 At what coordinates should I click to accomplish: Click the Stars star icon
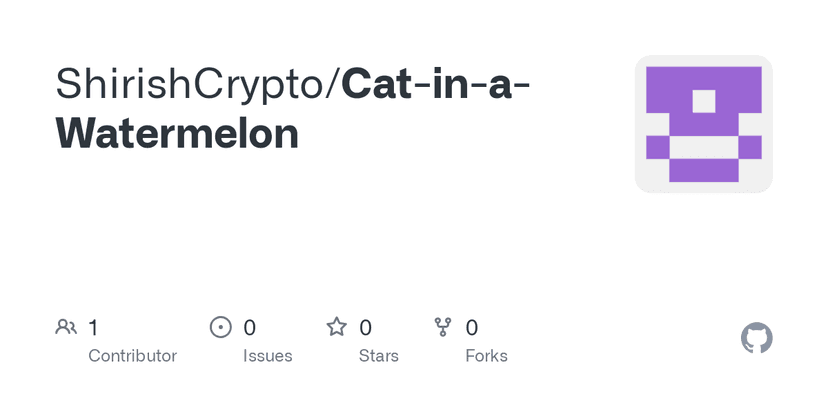[x=337, y=327]
